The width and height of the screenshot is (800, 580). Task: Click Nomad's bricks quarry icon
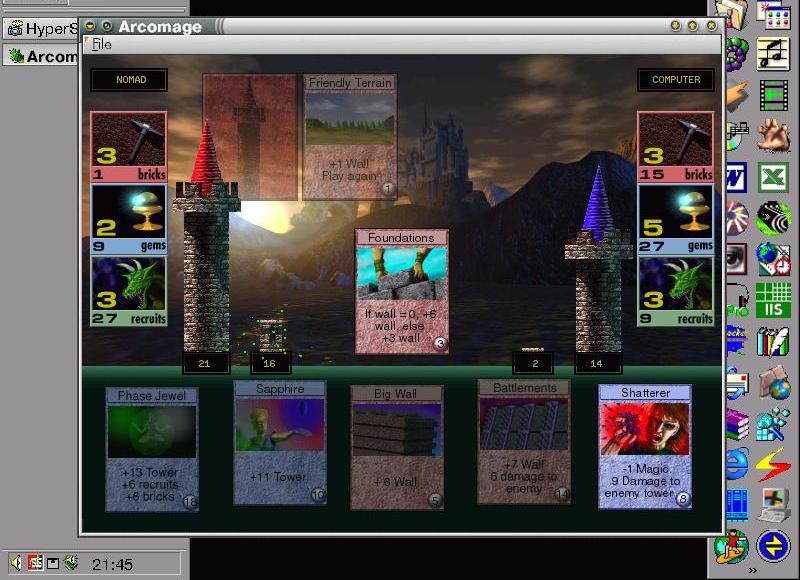pos(129,140)
